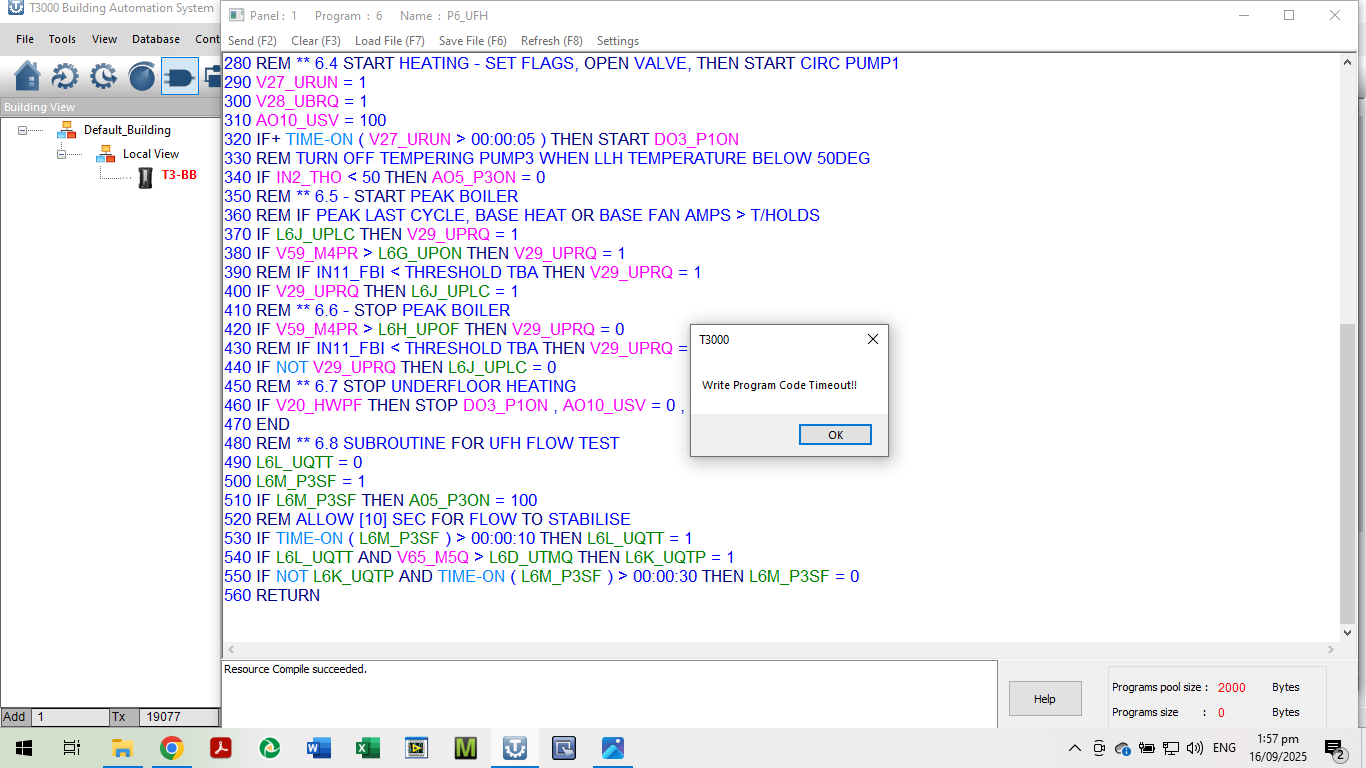Click the Help button
Viewport: 1366px width, 768px height.
tap(1044, 699)
